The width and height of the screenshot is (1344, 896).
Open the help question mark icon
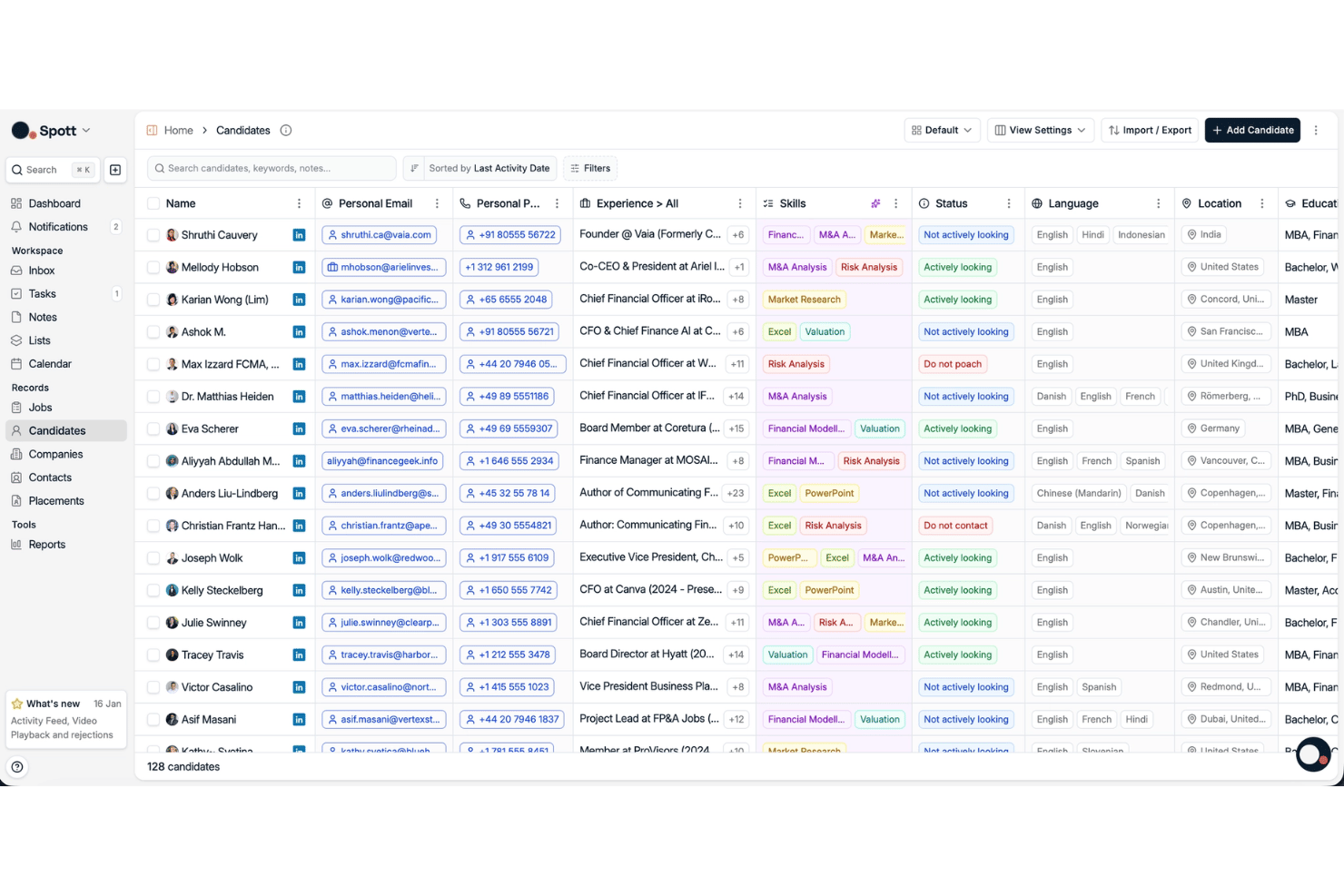click(17, 767)
